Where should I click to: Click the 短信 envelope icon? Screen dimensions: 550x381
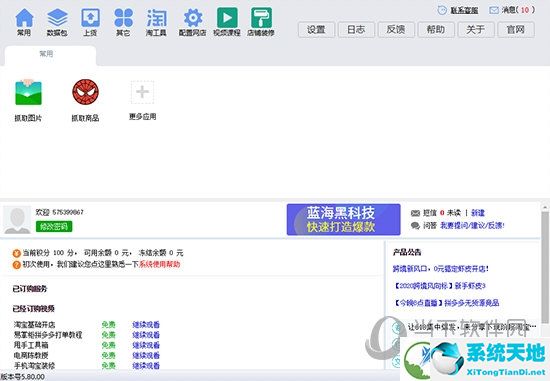coord(415,213)
